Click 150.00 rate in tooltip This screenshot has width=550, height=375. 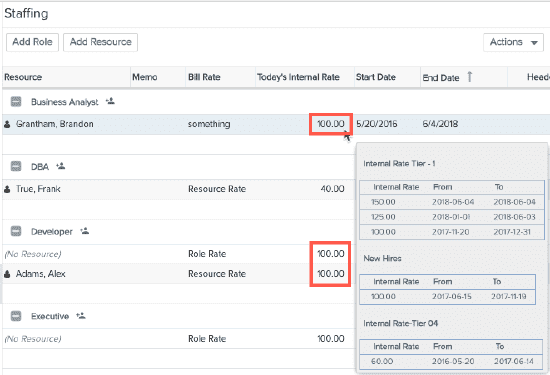click(383, 202)
